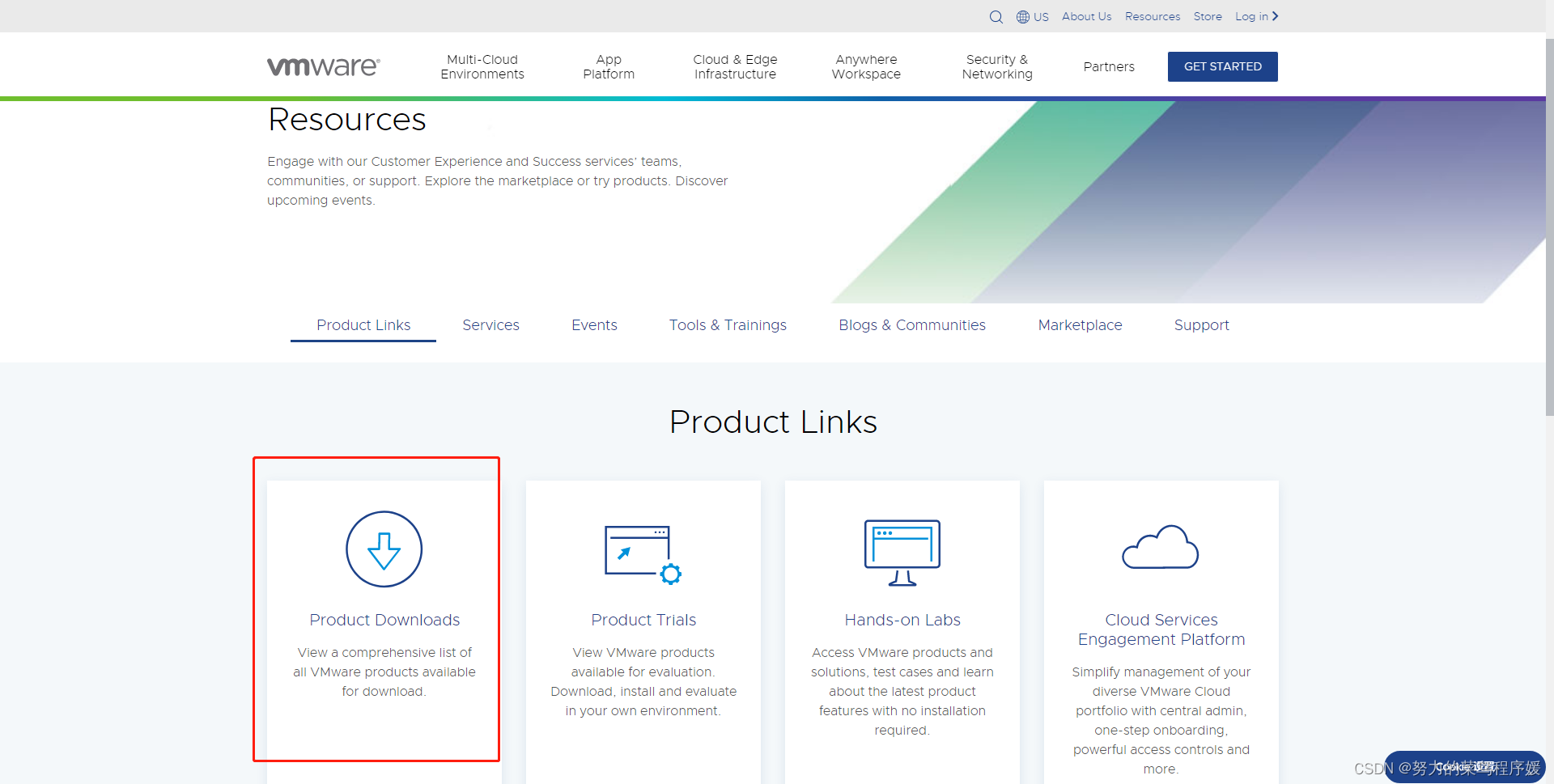Open Cloud & Edge Infrastructure menu

(x=735, y=67)
